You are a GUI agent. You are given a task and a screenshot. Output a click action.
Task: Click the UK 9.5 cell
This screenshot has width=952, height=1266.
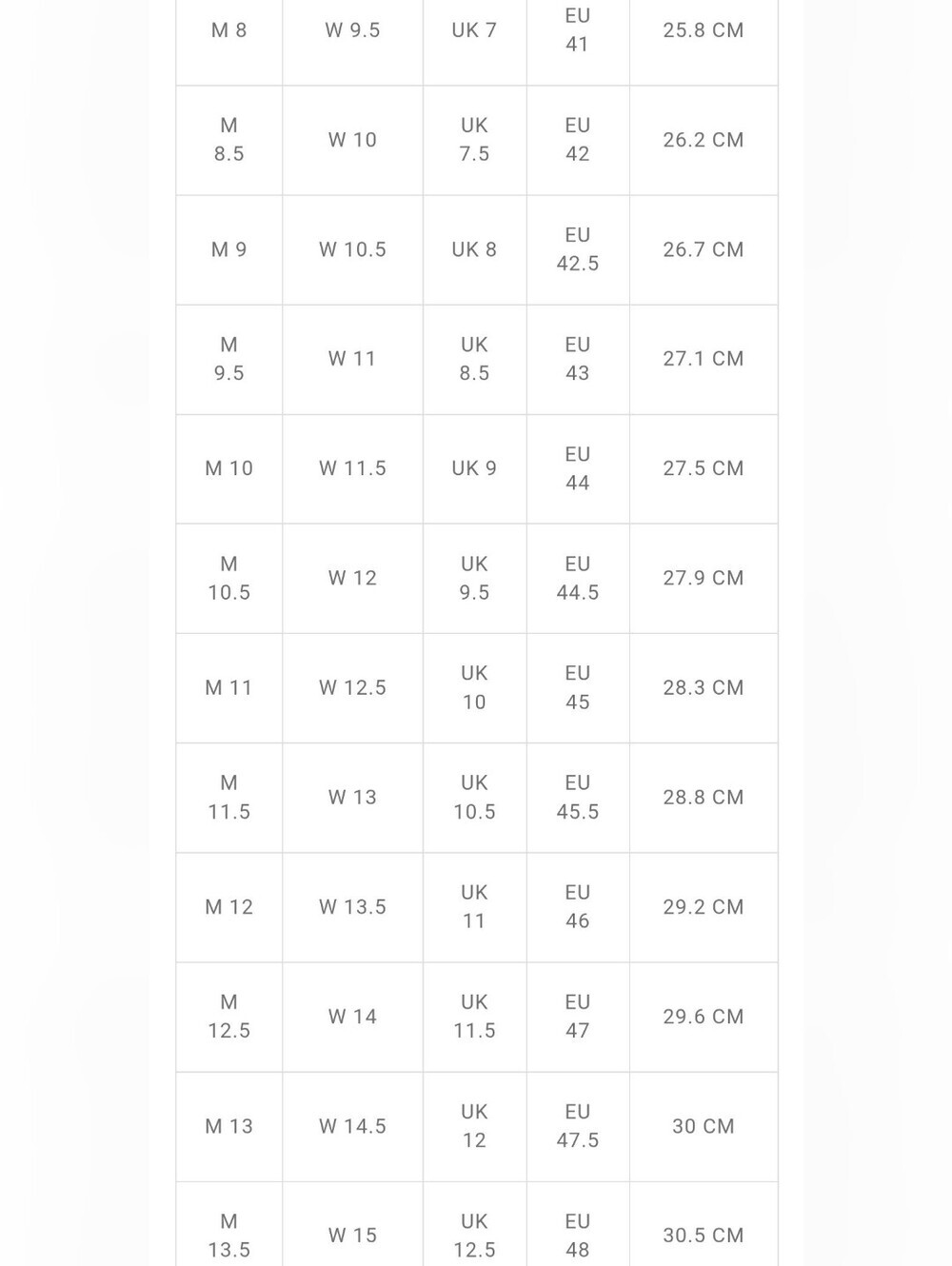pos(474,578)
